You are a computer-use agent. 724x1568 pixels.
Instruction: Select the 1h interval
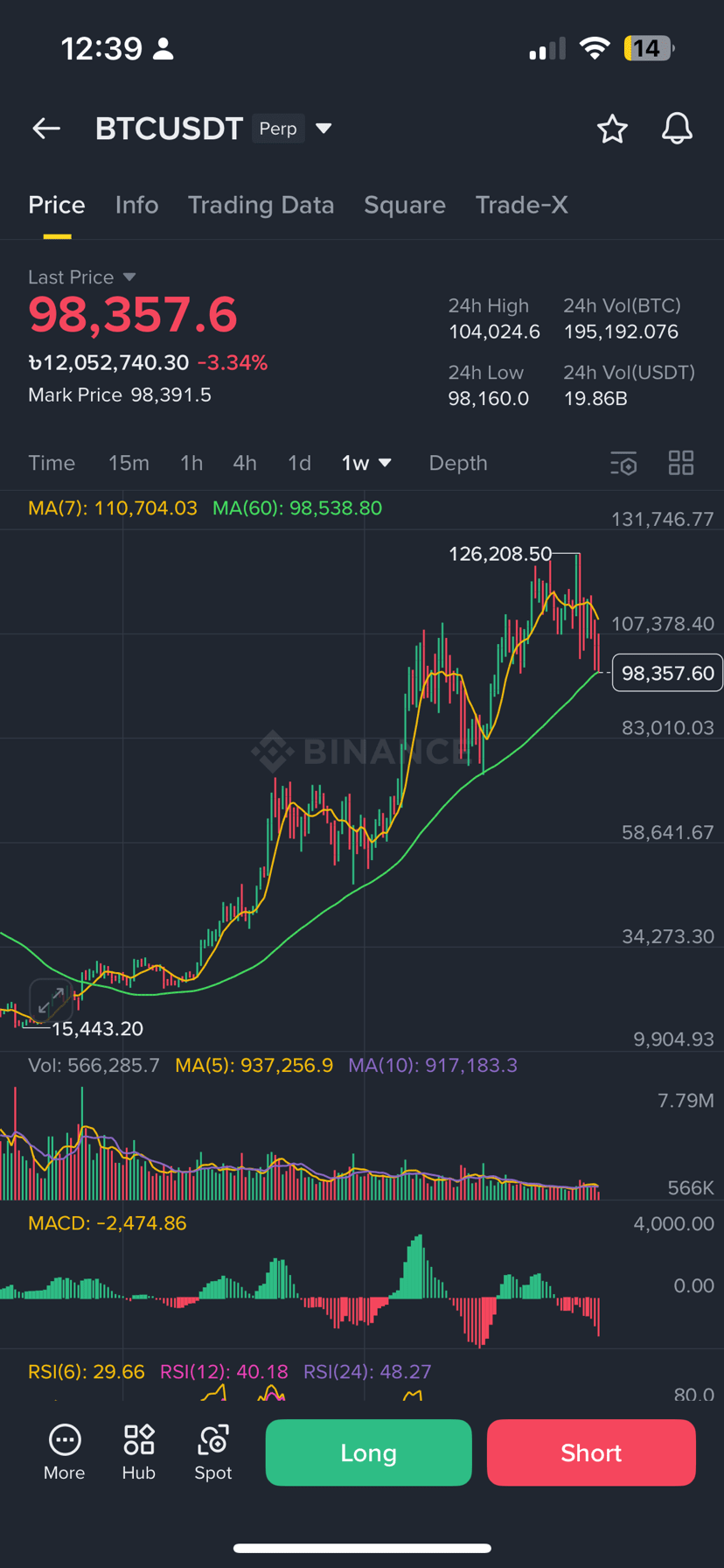point(191,463)
